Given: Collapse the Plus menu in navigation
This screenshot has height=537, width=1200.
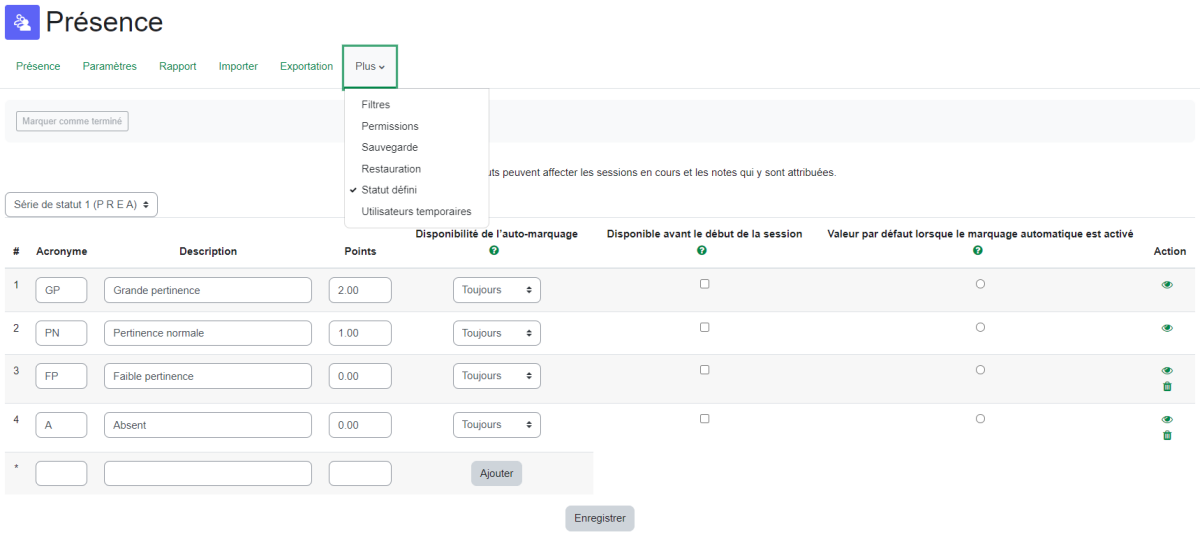Looking at the screenshot, I should [370, 67].
